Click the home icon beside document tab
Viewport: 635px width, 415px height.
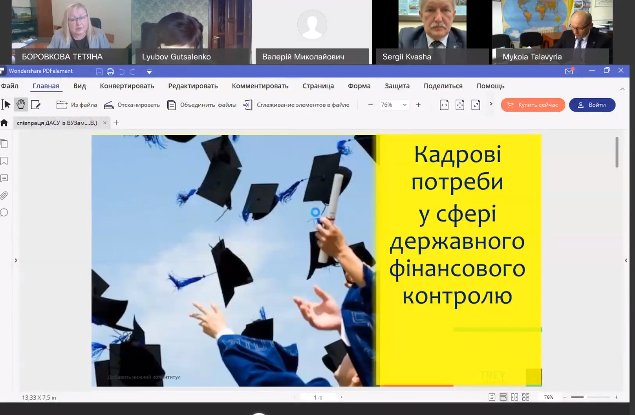point(5,123)
